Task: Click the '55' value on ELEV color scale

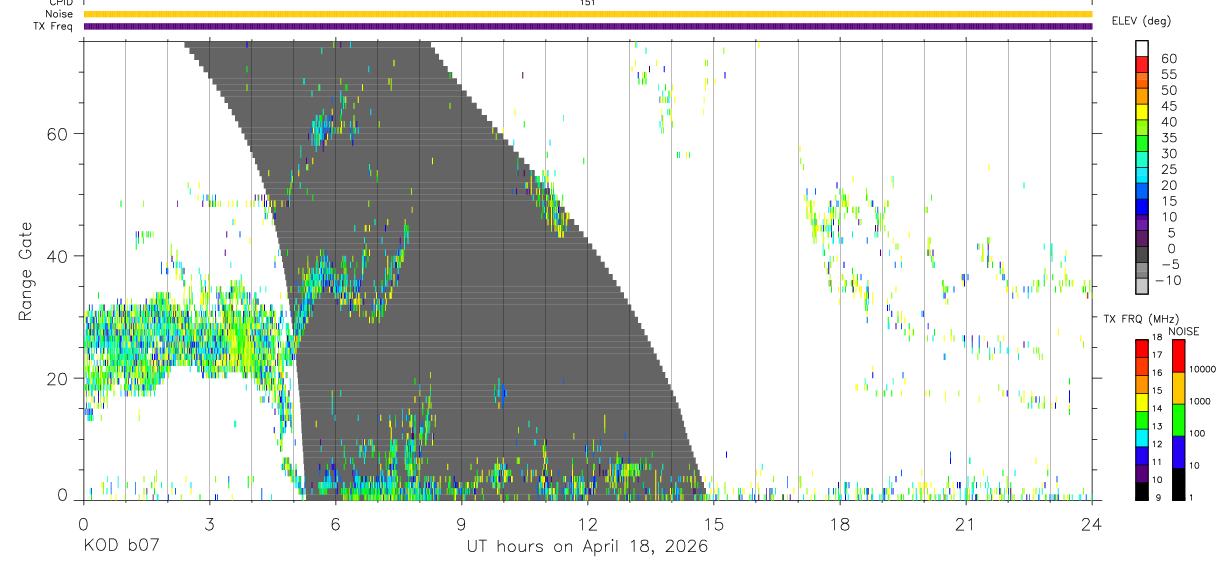Action: [x=1169, y=74]
